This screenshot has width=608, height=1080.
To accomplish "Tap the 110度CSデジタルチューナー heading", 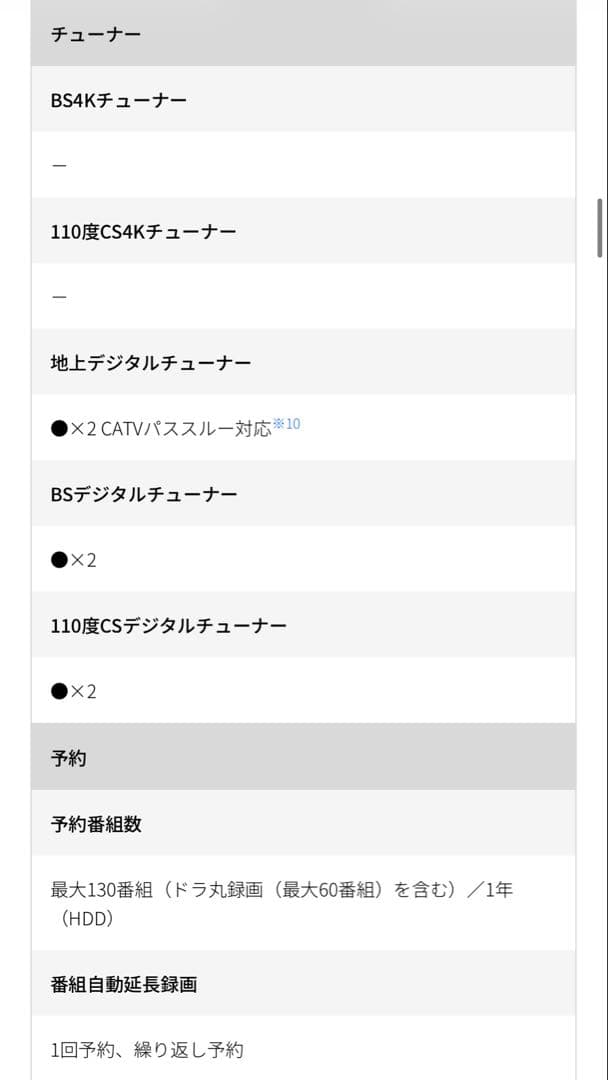I will point(169,626).
